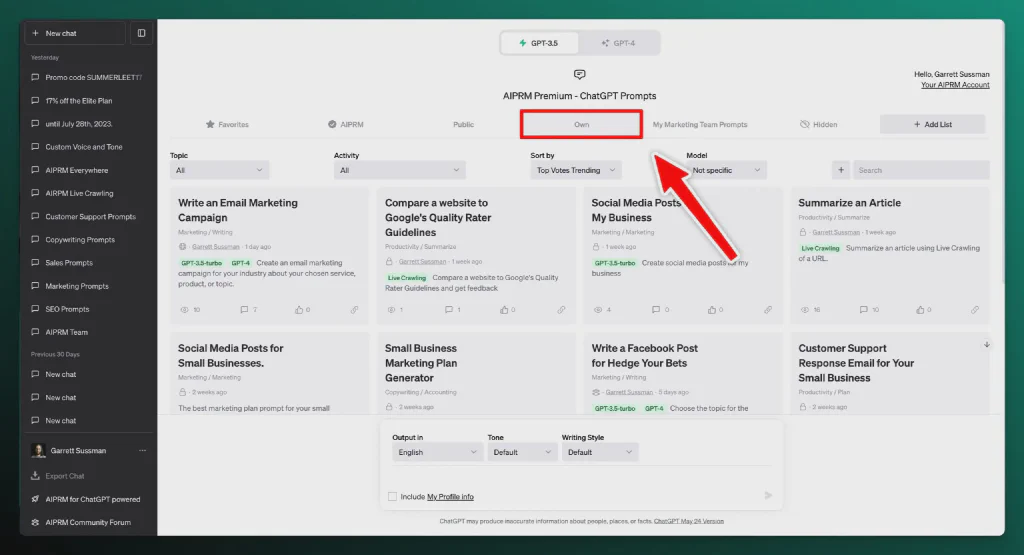Click the AIPRM verified checkmark icon
Screen dimensions: 1024x555
tap(332, 124)
